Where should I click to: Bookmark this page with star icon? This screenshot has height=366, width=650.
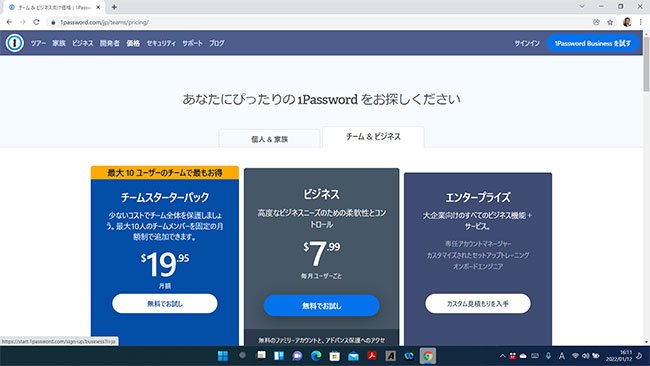(x=610, y=22)
